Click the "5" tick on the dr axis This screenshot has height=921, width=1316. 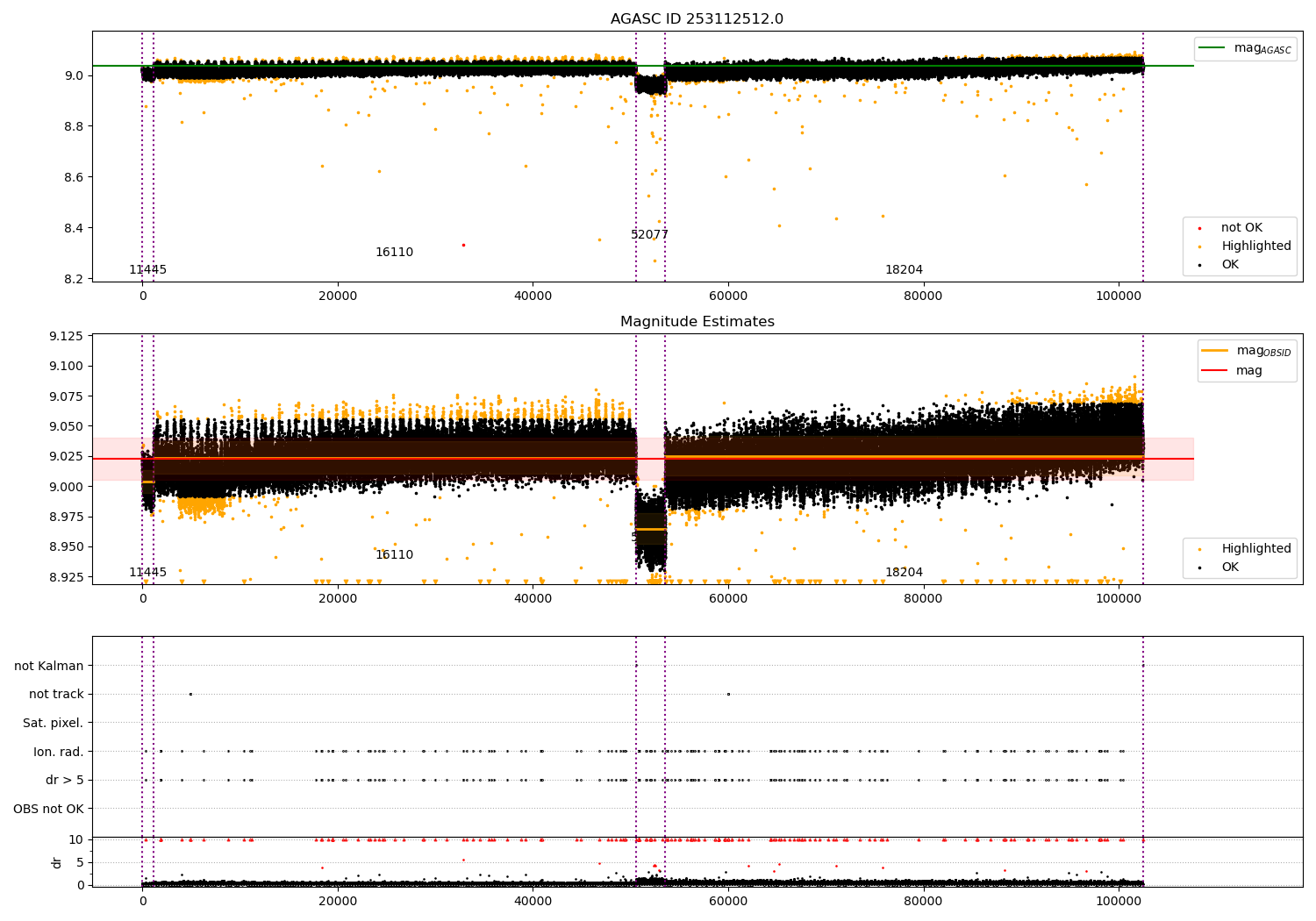click(x=80, y=862)
